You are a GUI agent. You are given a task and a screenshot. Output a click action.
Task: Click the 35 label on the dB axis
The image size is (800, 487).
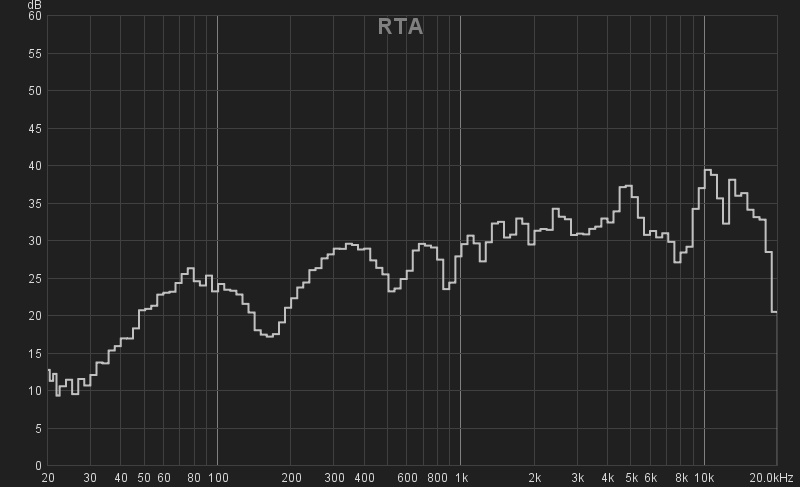click(x=35, y=203)
